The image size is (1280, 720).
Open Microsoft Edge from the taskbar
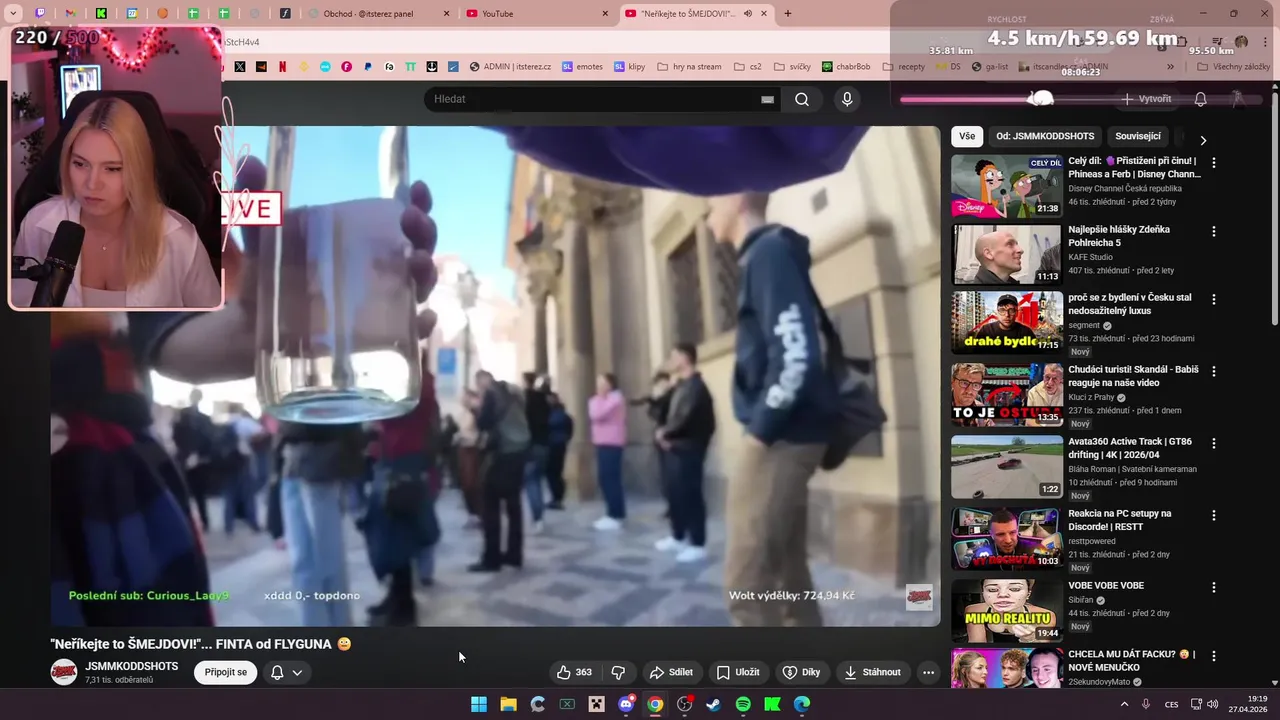(x=802, y=704)
